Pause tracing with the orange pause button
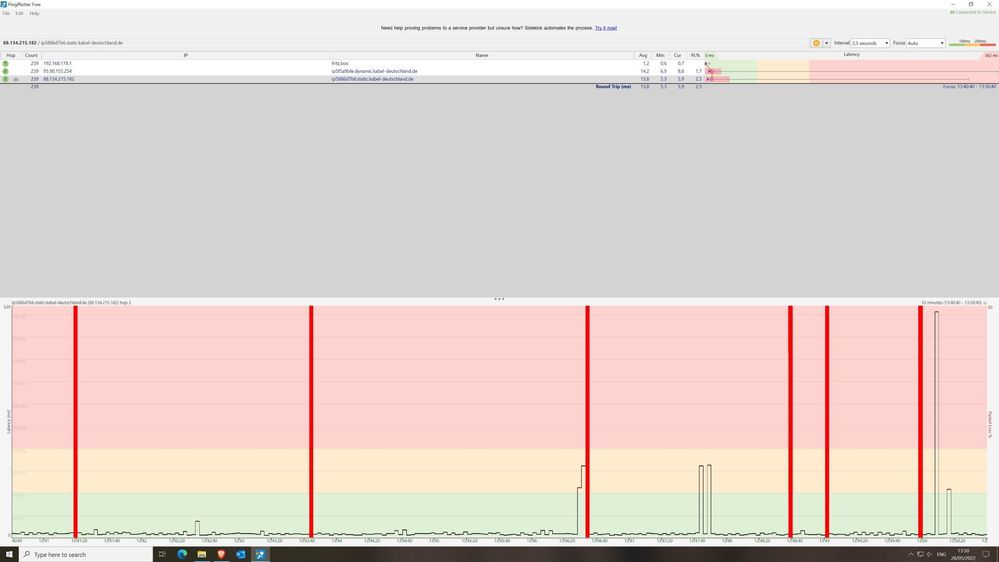Screen dimensions: 999x562 (x=816, y=43)
